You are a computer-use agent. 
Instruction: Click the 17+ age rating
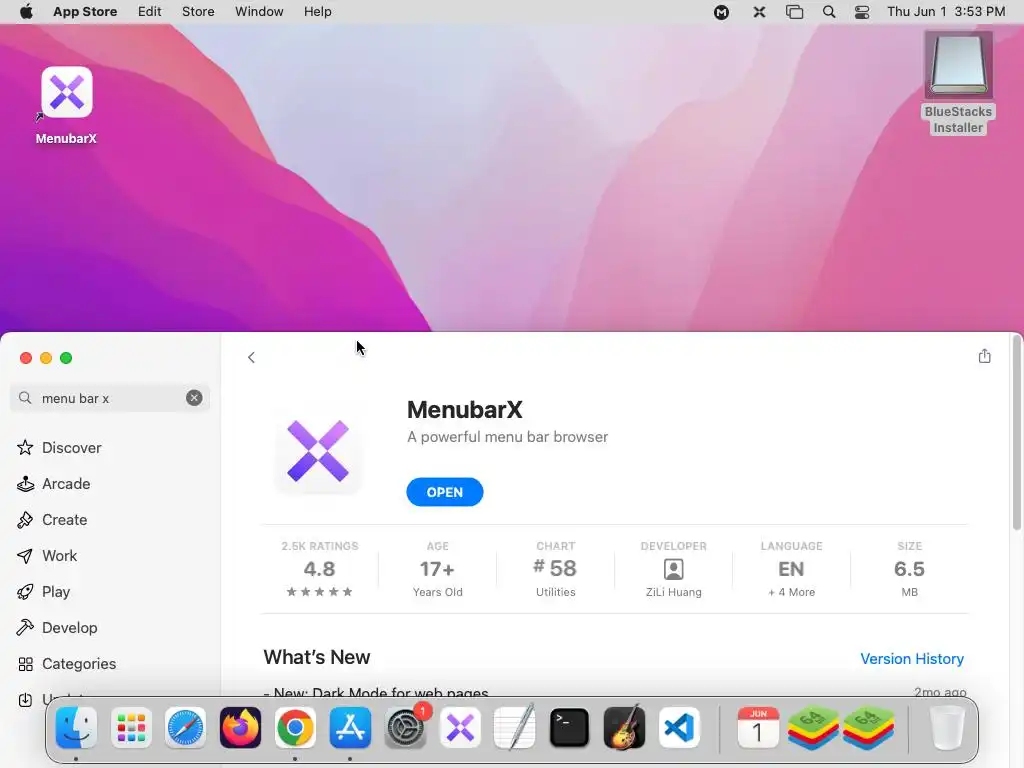coord(437,568)
